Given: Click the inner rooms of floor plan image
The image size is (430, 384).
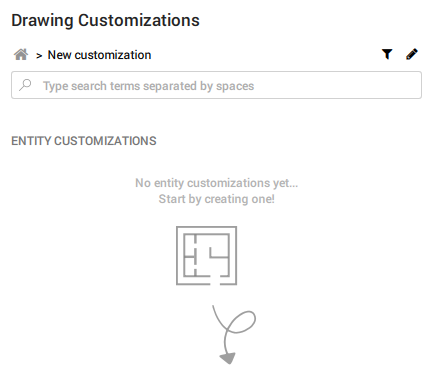Looking at the screenshot, I should click(x=206, y=255).
